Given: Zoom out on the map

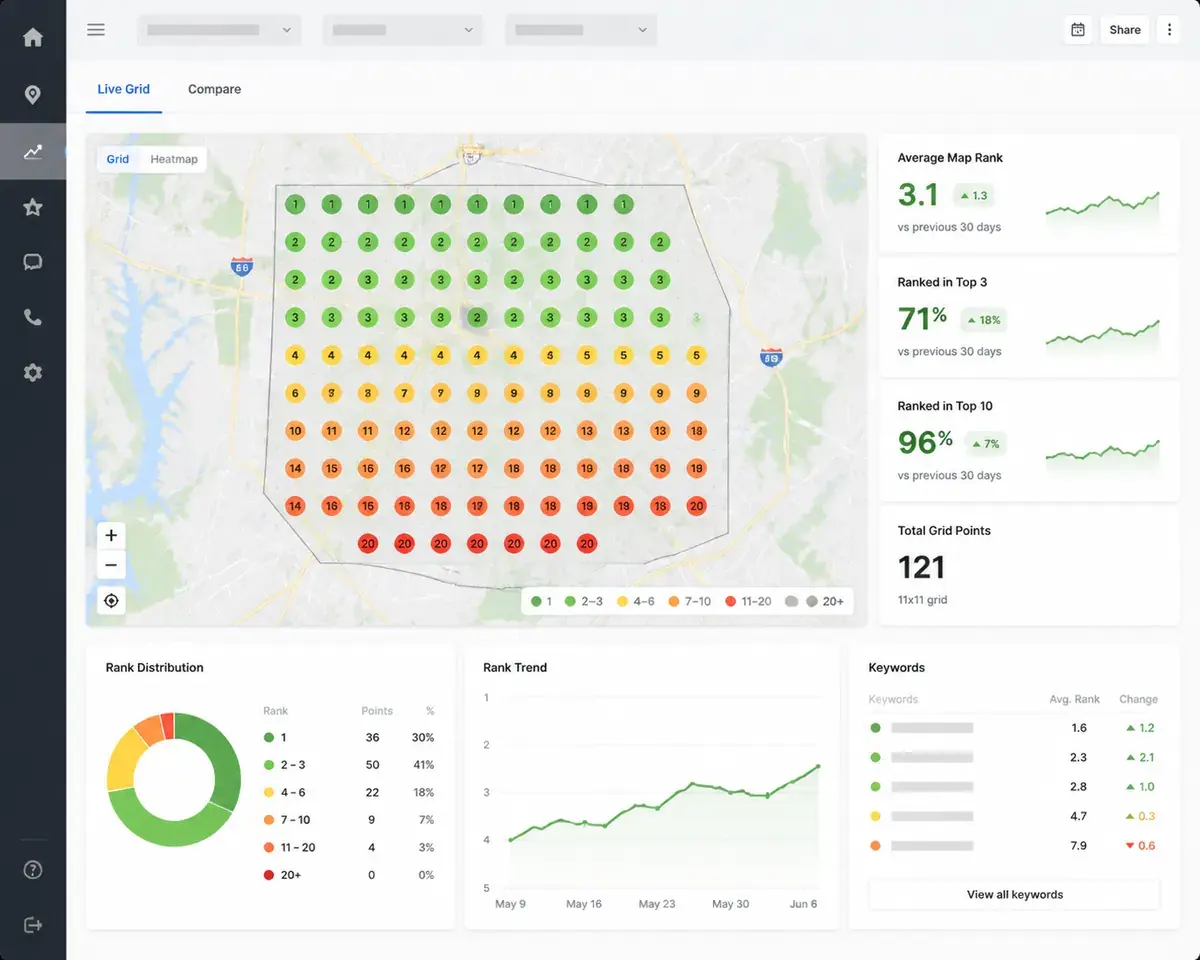Looking at the screenshot, I should point(111,565).
